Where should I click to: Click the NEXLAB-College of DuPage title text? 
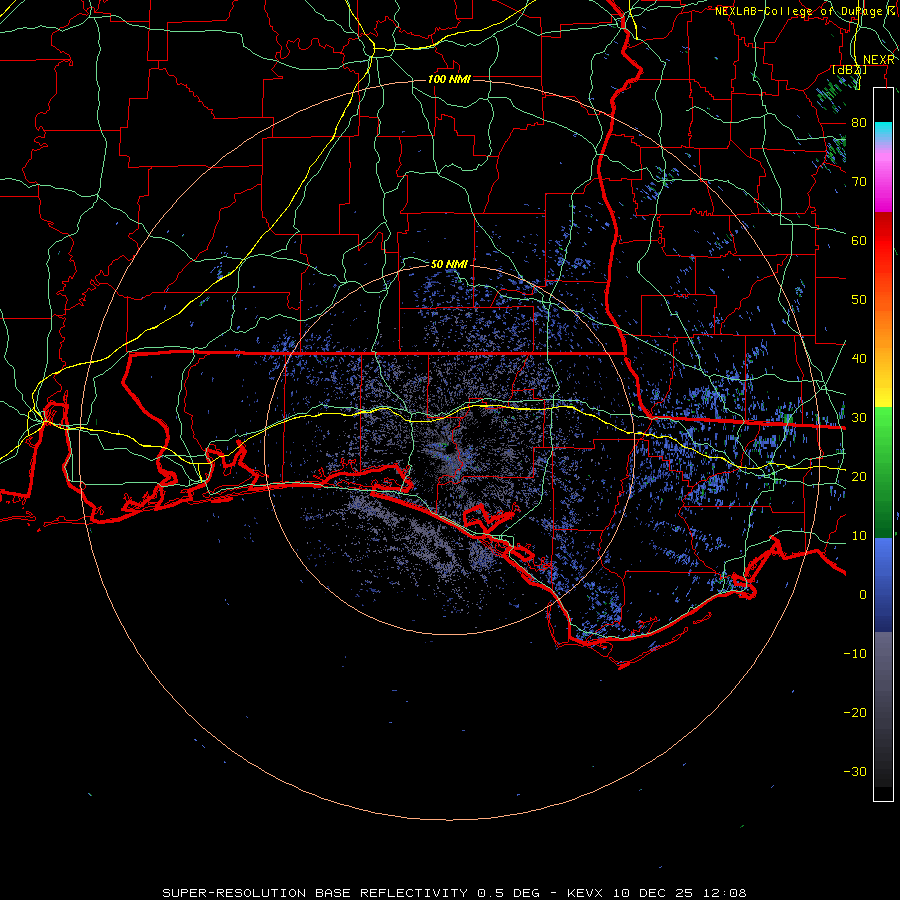click(799, 11)
